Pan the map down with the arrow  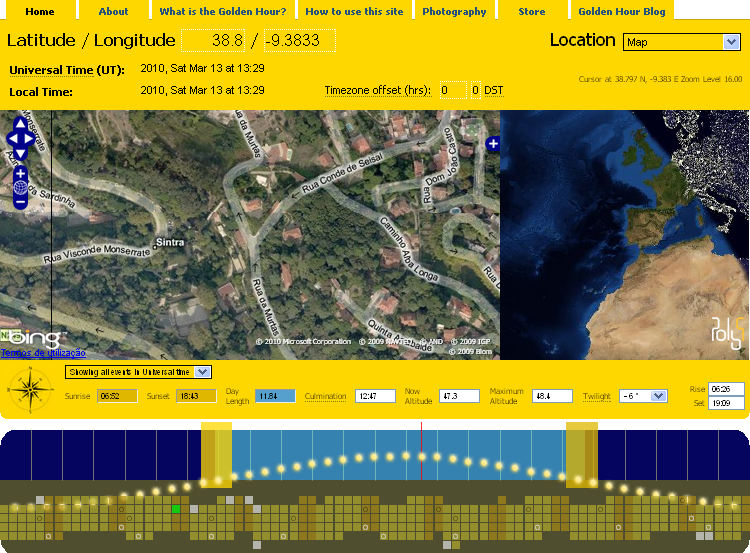[20, 154]
